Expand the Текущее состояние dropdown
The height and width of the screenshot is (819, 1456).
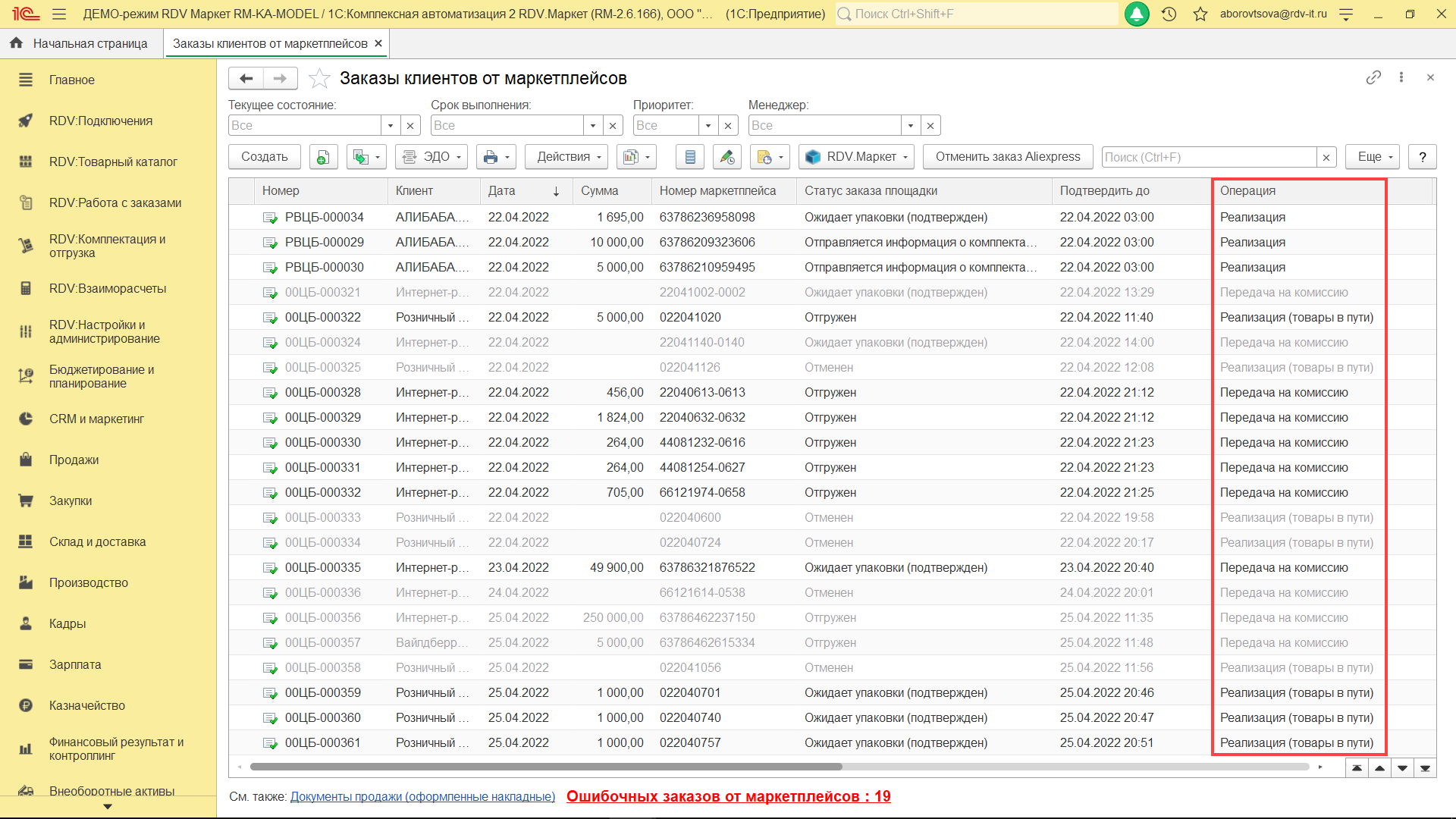tap(391, 125)
